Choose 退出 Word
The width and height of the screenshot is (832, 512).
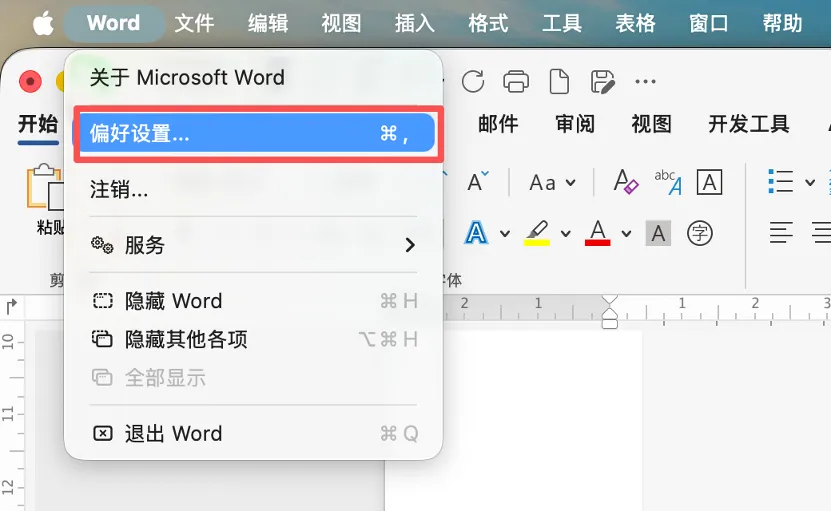coord(254,433)
